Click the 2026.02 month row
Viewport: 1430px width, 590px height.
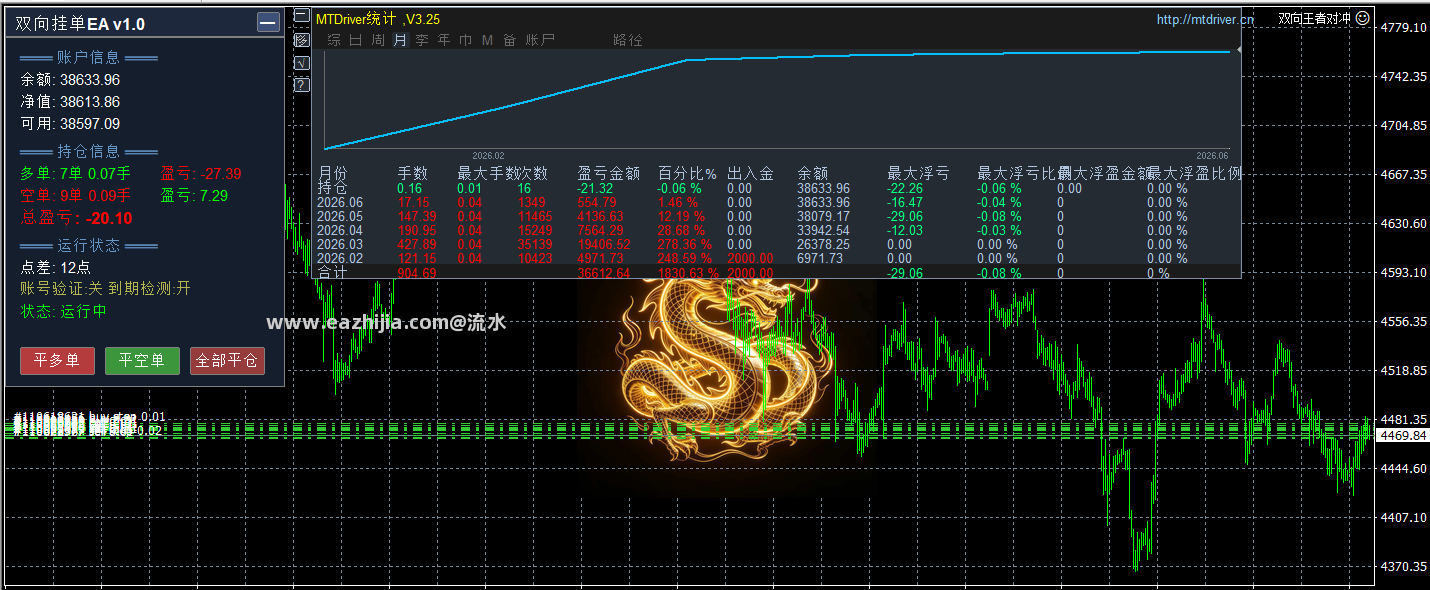tap(778, 258)
